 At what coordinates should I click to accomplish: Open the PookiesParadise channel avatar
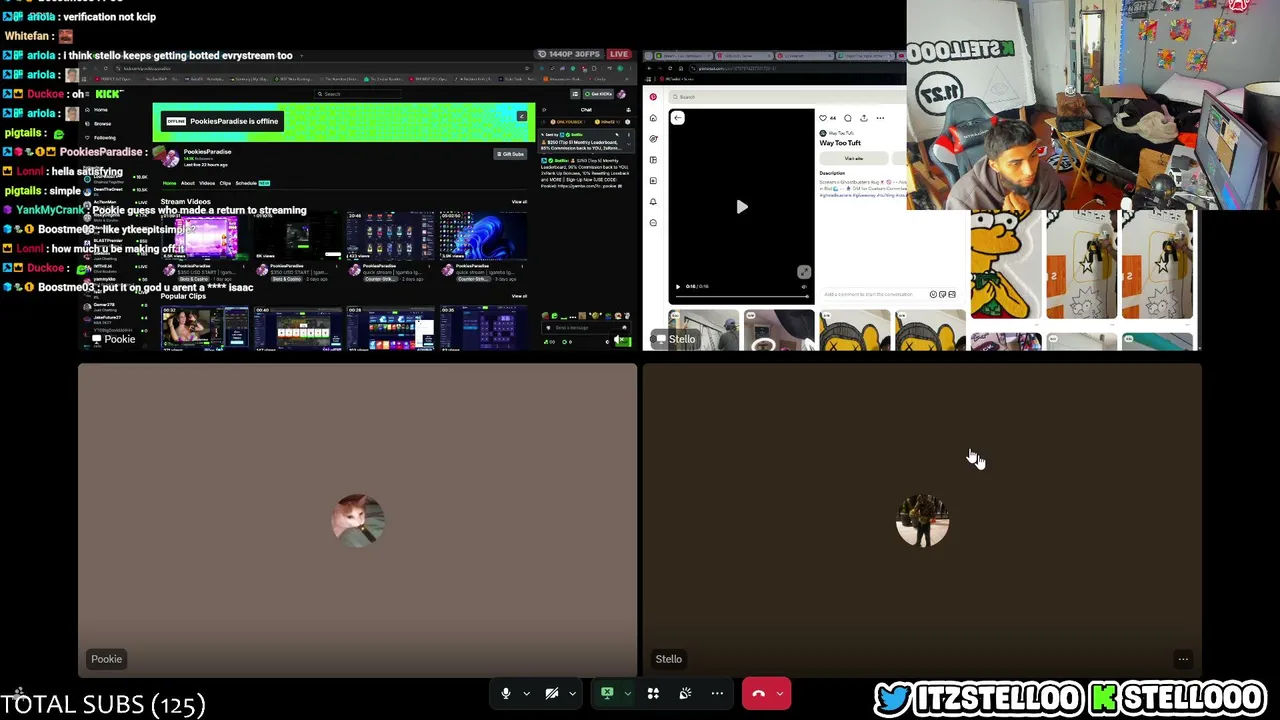[168, 157]
